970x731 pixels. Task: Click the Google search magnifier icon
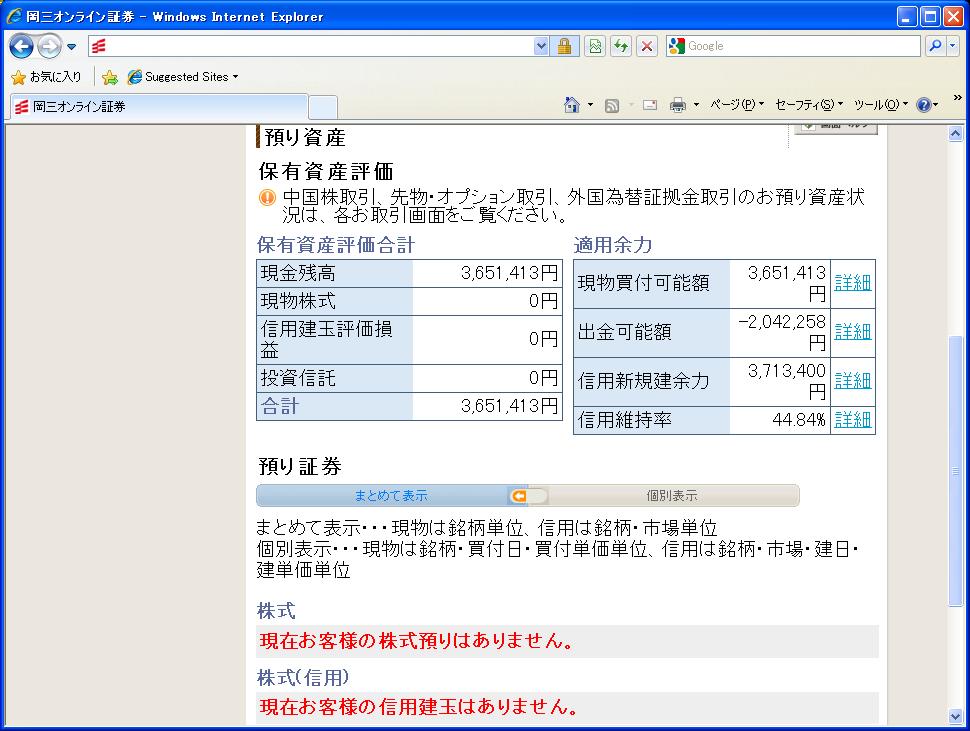935,46
